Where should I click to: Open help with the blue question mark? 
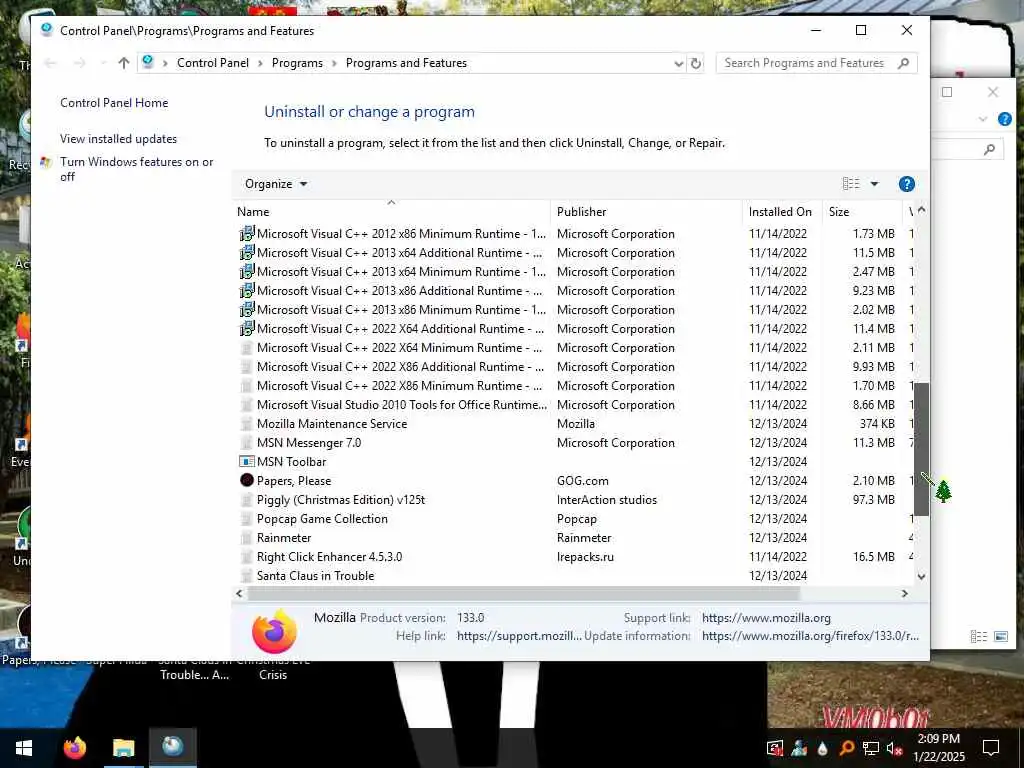tap(906, 184)
